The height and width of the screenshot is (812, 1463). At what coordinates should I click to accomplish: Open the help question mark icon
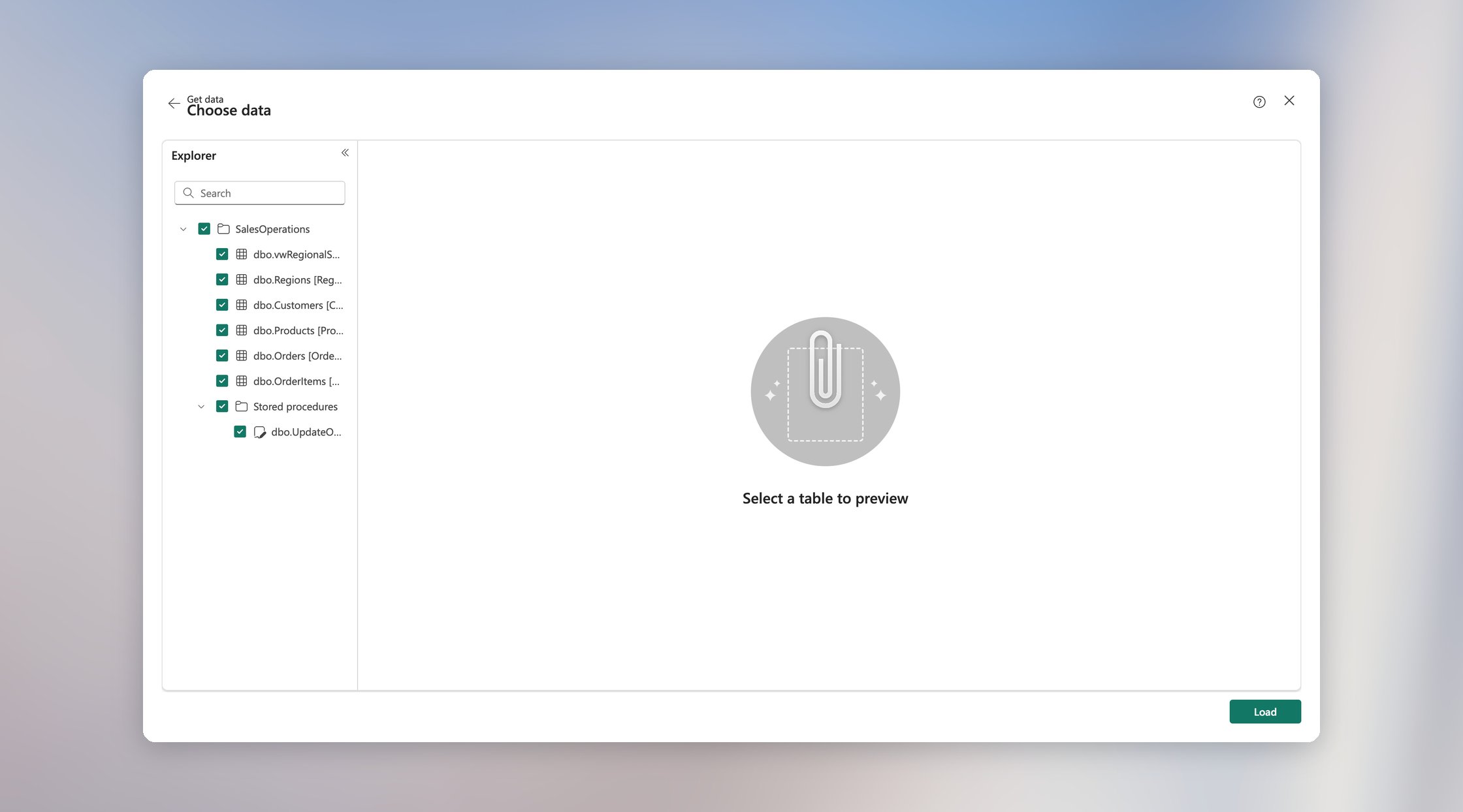click(x=1259, y=102)
